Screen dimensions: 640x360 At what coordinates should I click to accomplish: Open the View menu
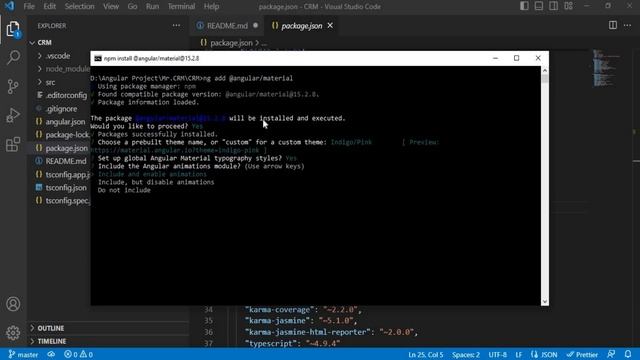point(111,7)
